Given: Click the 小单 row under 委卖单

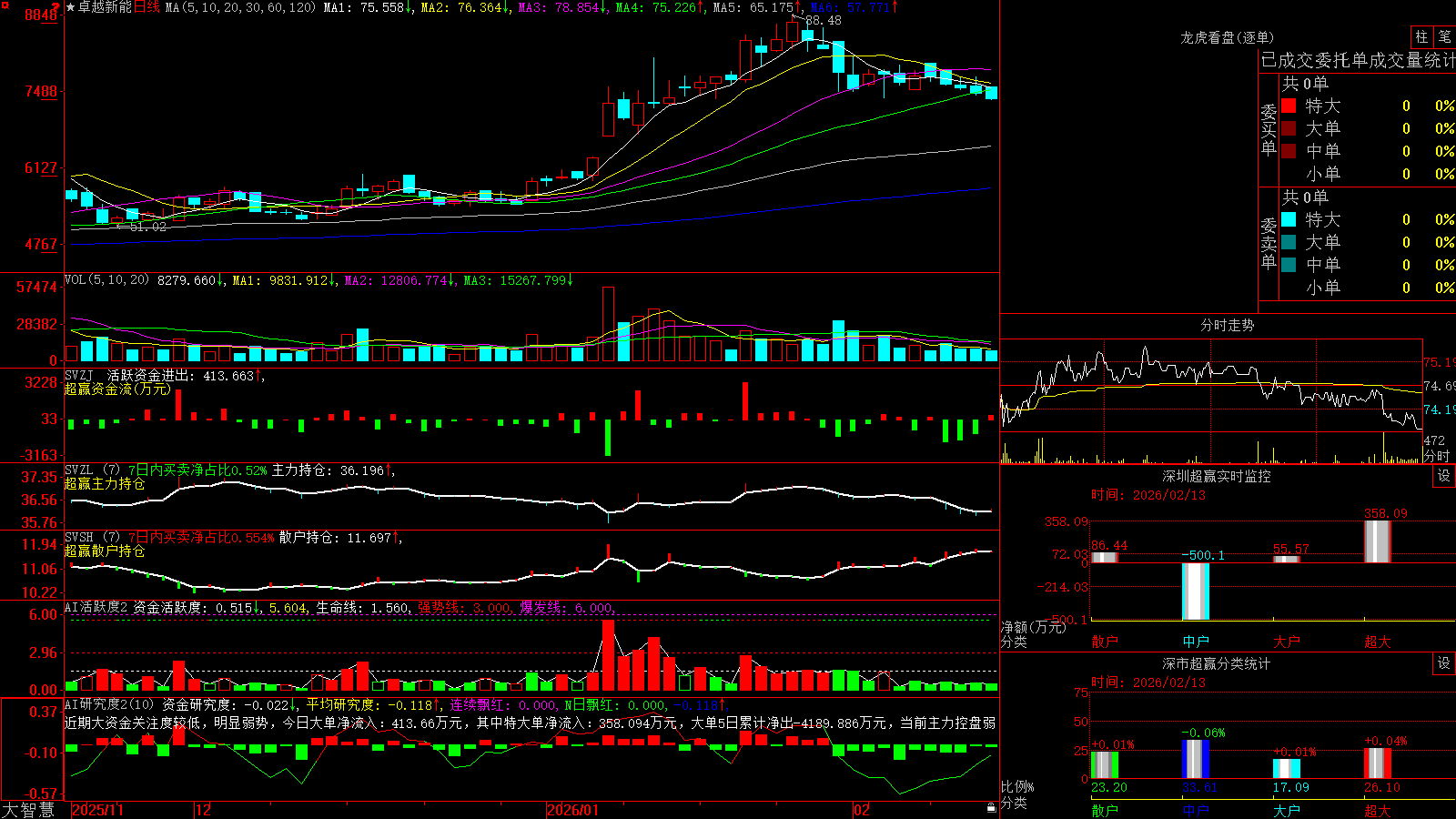Looking at the screenshot, I should (1368, 288).
